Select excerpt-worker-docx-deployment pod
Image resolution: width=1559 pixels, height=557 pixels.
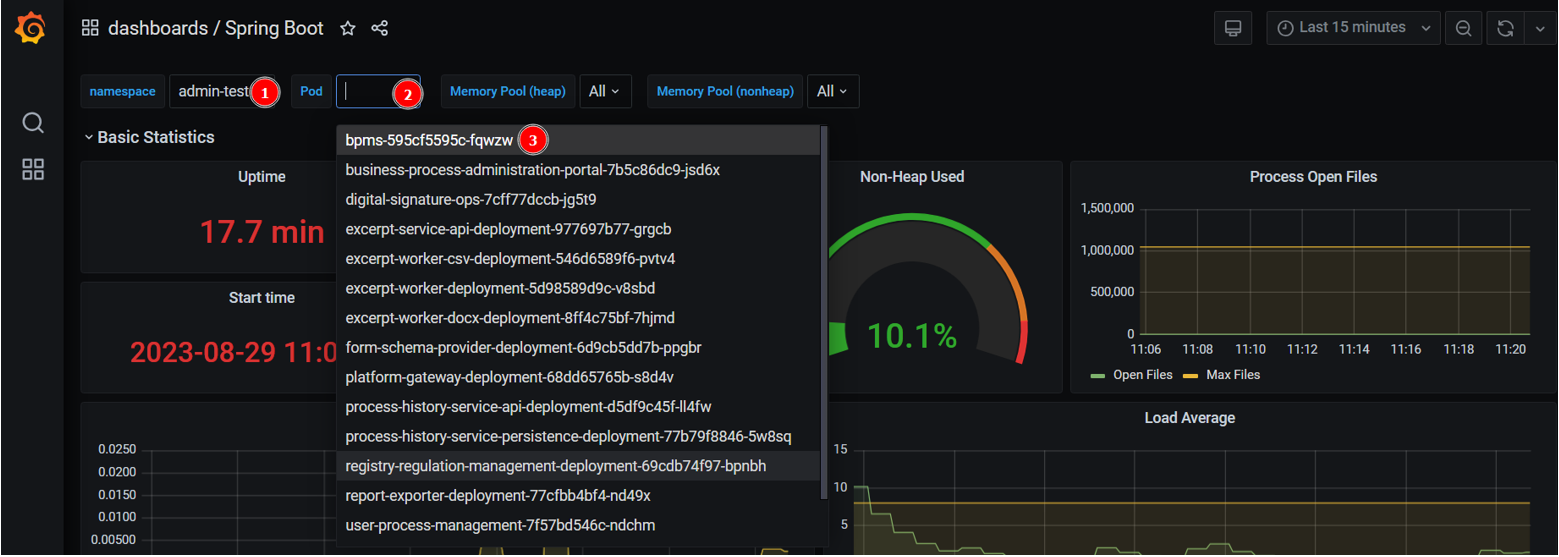(x=578, y=318)
